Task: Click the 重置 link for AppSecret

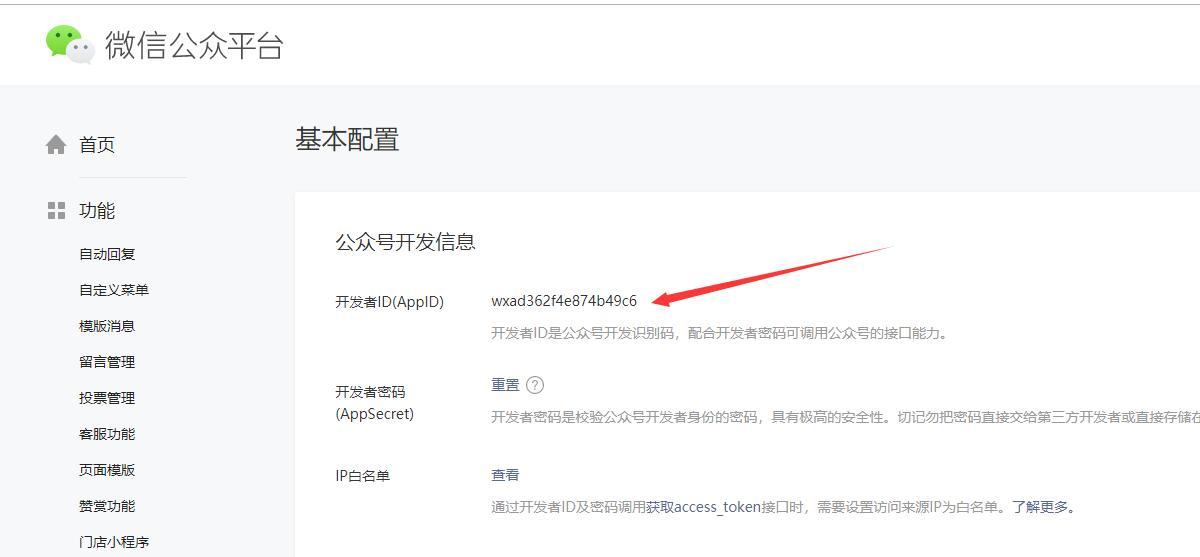Action: [505, 385]
